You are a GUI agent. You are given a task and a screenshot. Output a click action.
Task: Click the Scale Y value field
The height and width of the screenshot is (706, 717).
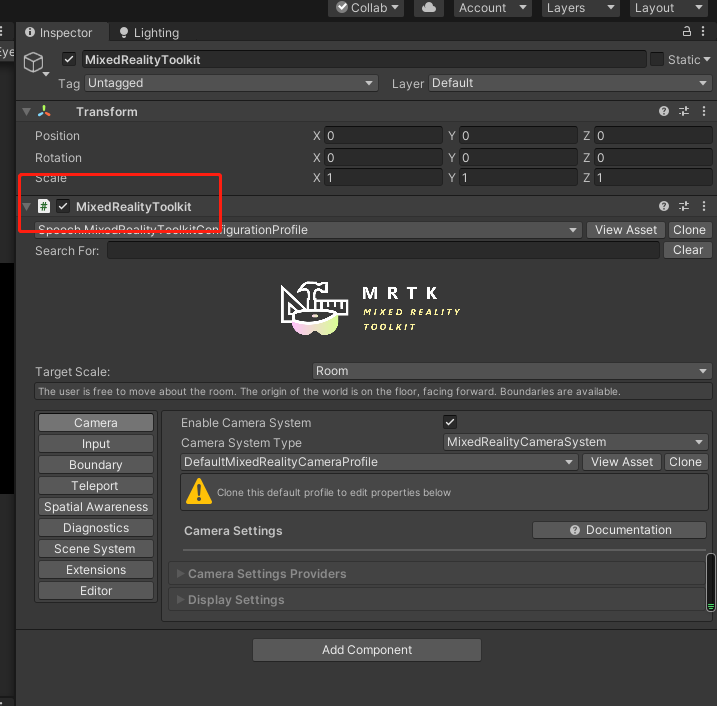tap(518, 177)
